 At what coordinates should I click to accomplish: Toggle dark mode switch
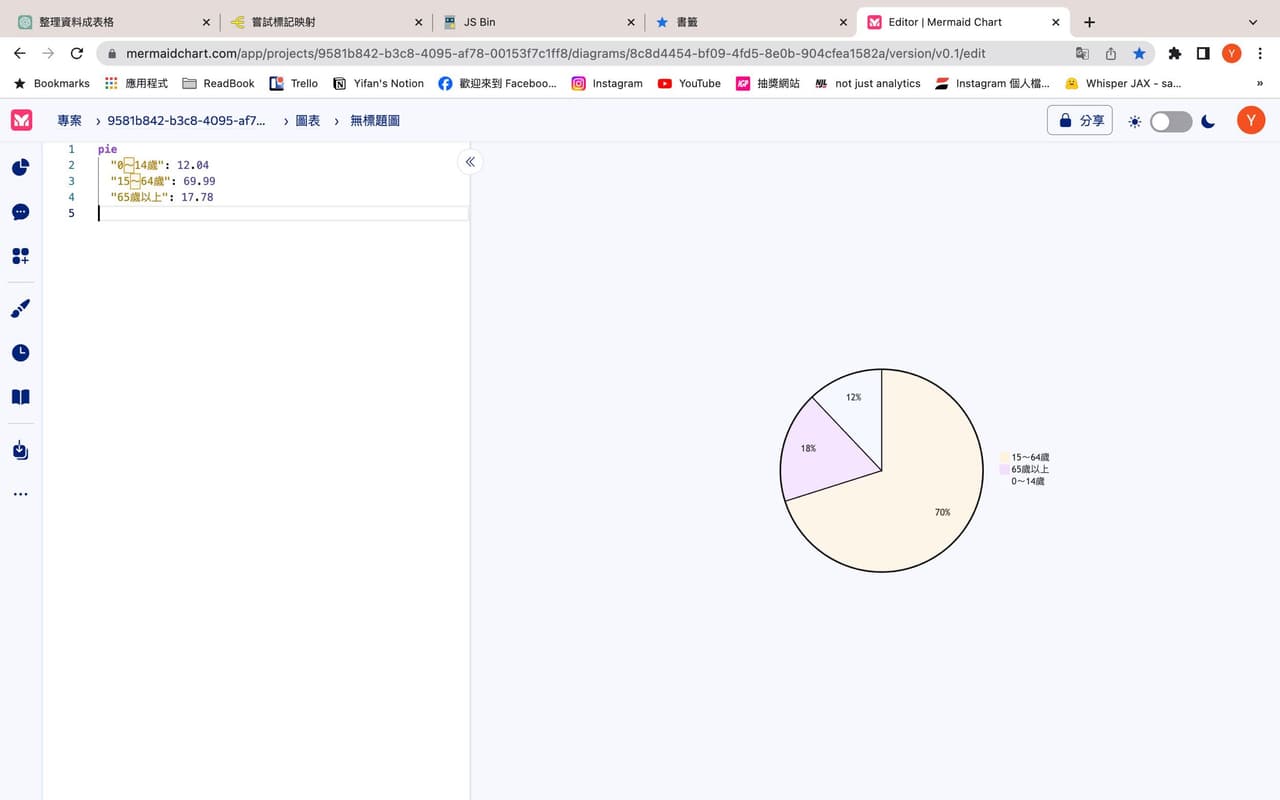(1171, 121)
